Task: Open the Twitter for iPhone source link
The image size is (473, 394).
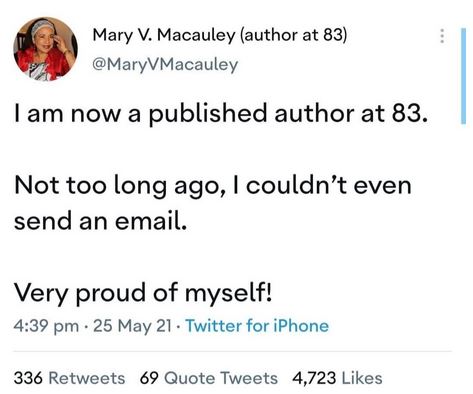Action: [x=257, y=326]
